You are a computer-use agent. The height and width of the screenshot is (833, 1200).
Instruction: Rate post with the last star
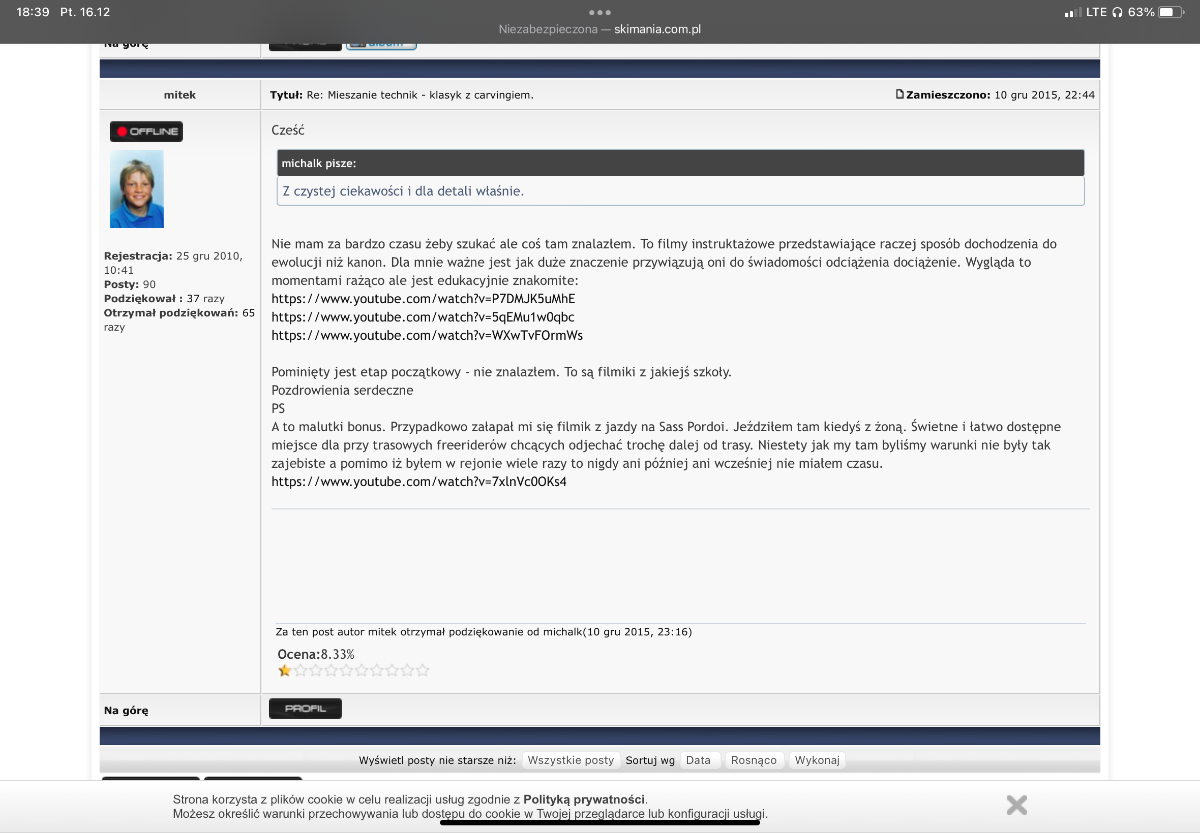coord(423,670)
